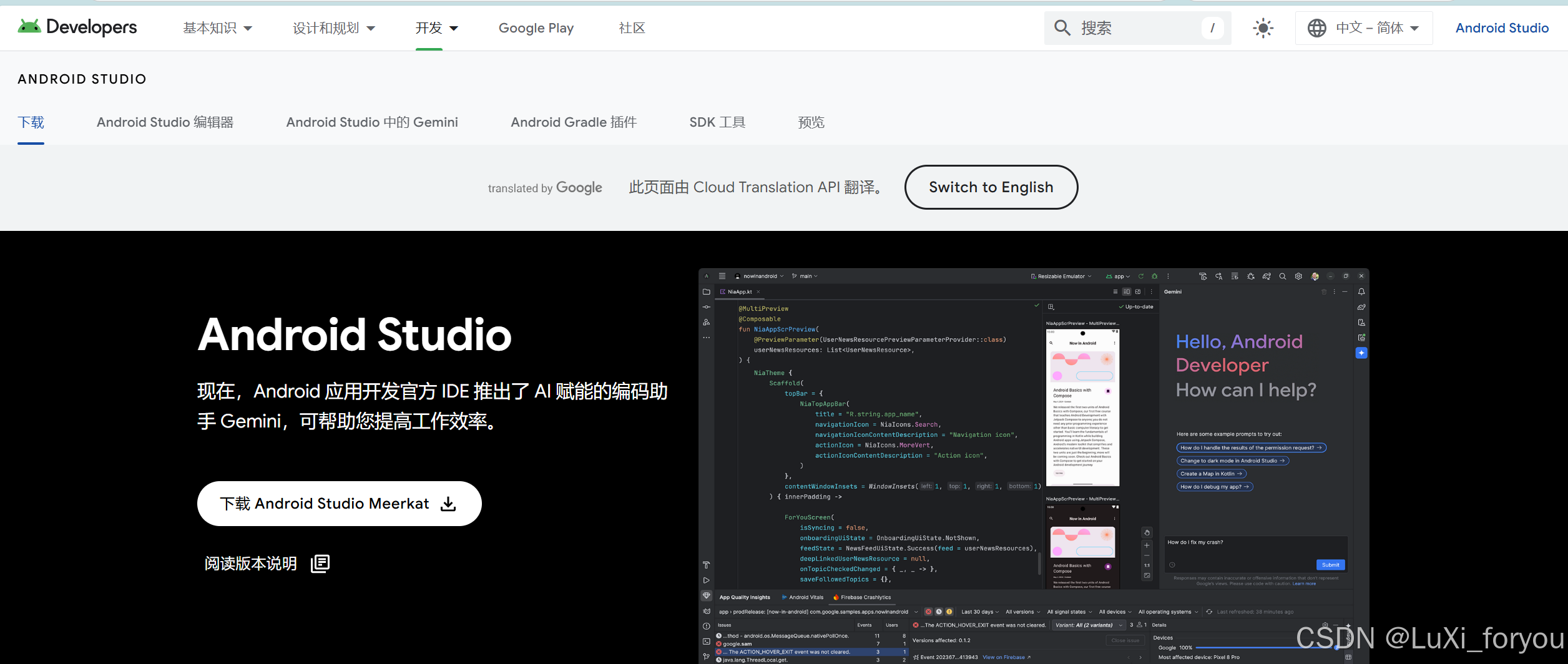
Task: Switch the editor to split view mode icon
Action: (x=1127, y=291)
